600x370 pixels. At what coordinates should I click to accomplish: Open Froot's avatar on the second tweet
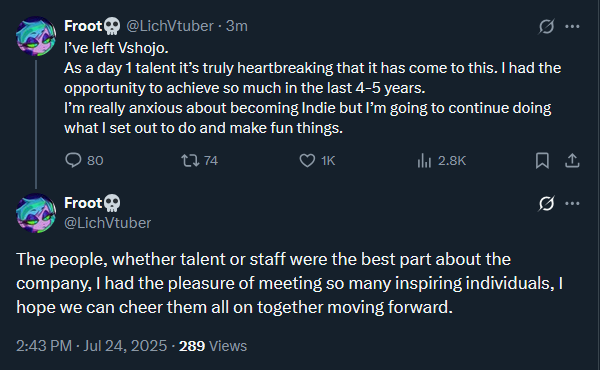(x=36, y=213)
